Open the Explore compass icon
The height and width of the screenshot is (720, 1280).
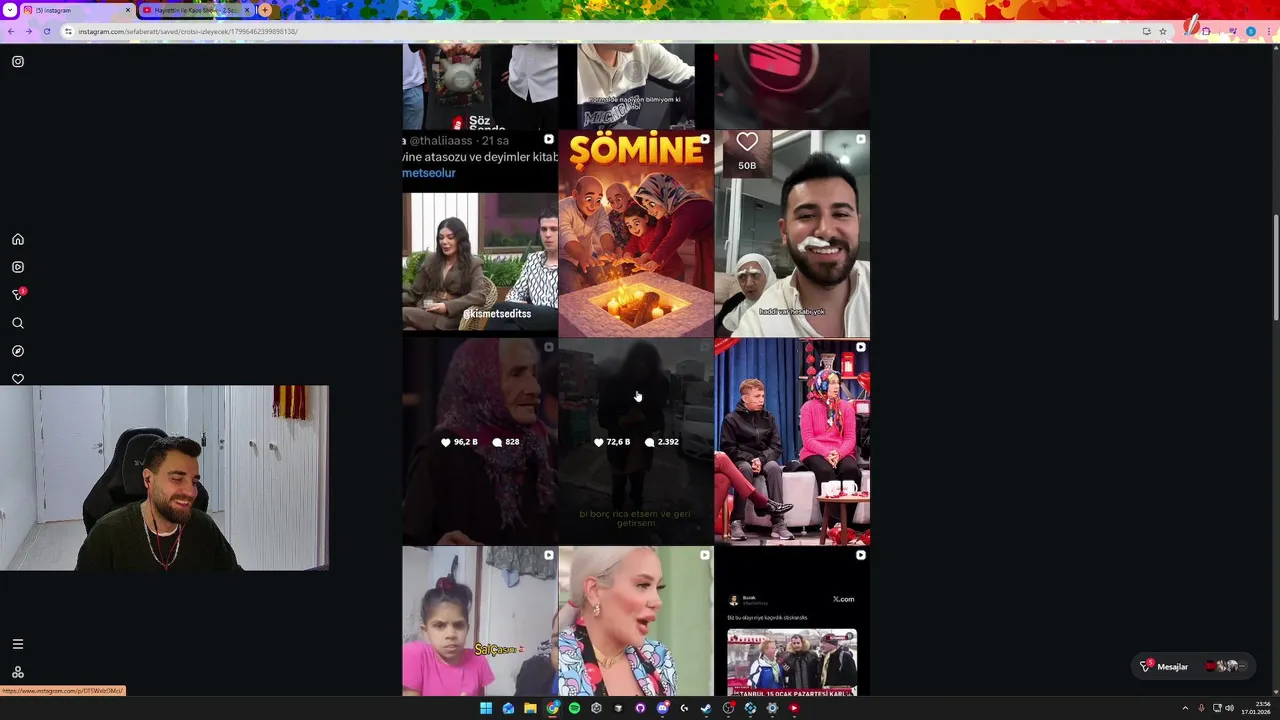pyautogui.click(x=18, y=351)
